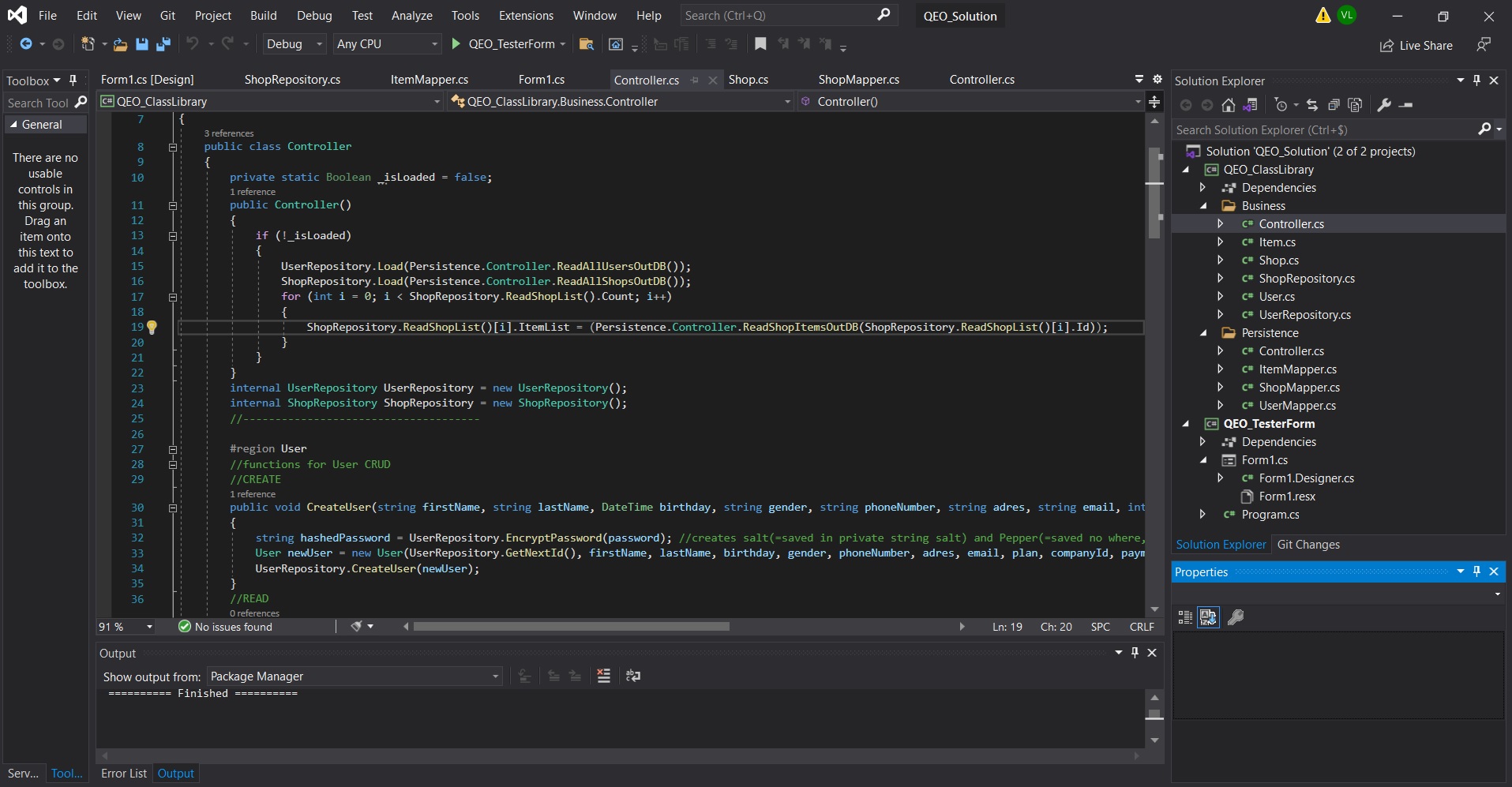The image size is (1512, 787).
Task: Open the Show output from dropdown
Action: pos(355,676)
